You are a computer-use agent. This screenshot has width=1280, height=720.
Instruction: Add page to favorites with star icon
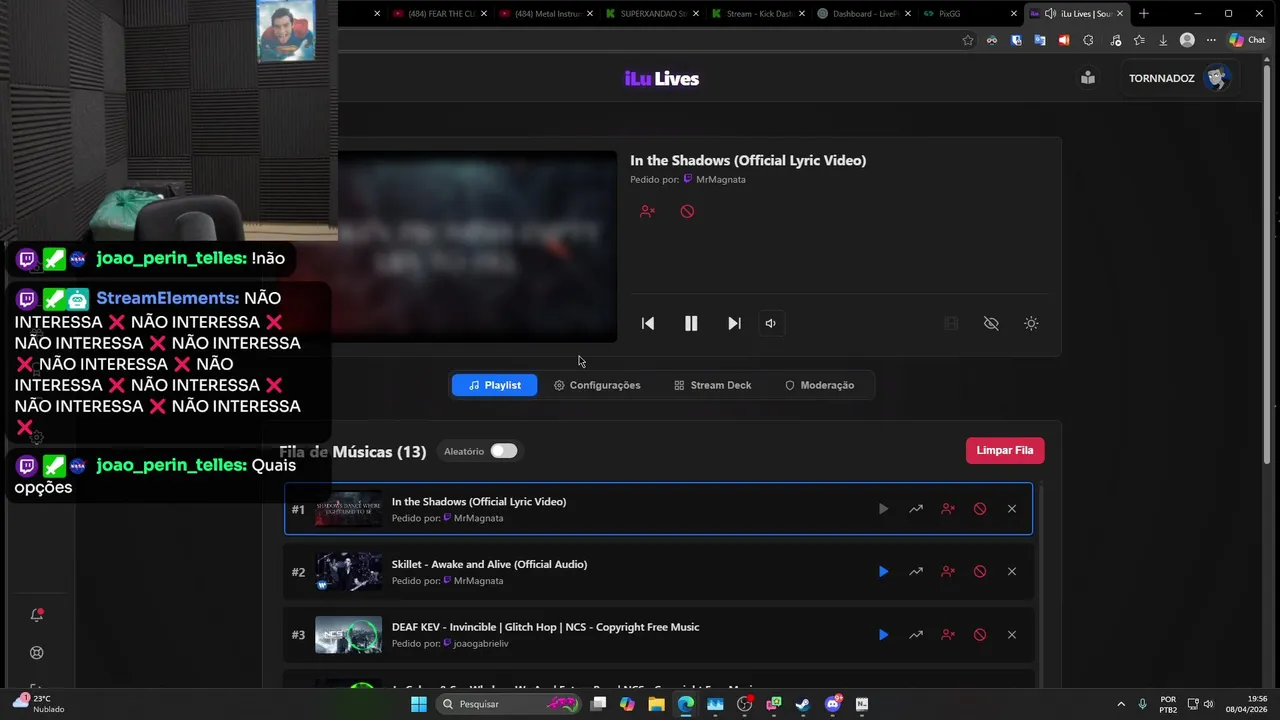pyautogui.click(x=968, y=40)
